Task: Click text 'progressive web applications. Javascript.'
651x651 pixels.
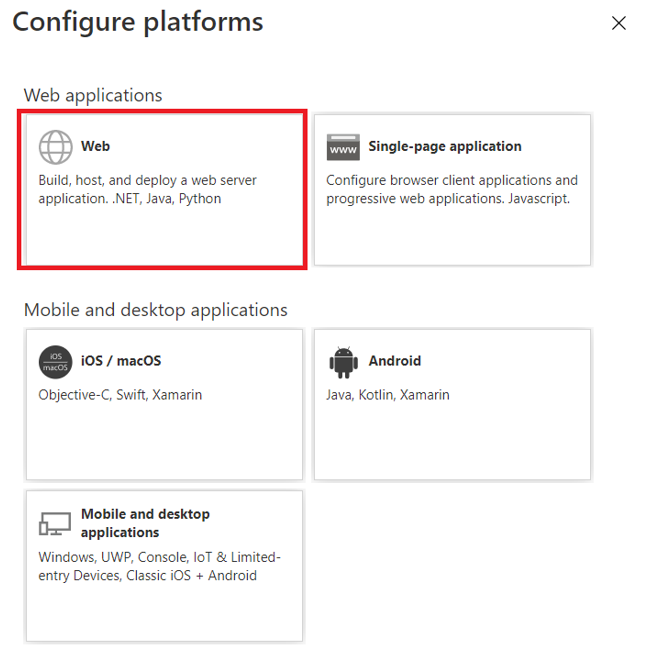Action: pos(448,199)
